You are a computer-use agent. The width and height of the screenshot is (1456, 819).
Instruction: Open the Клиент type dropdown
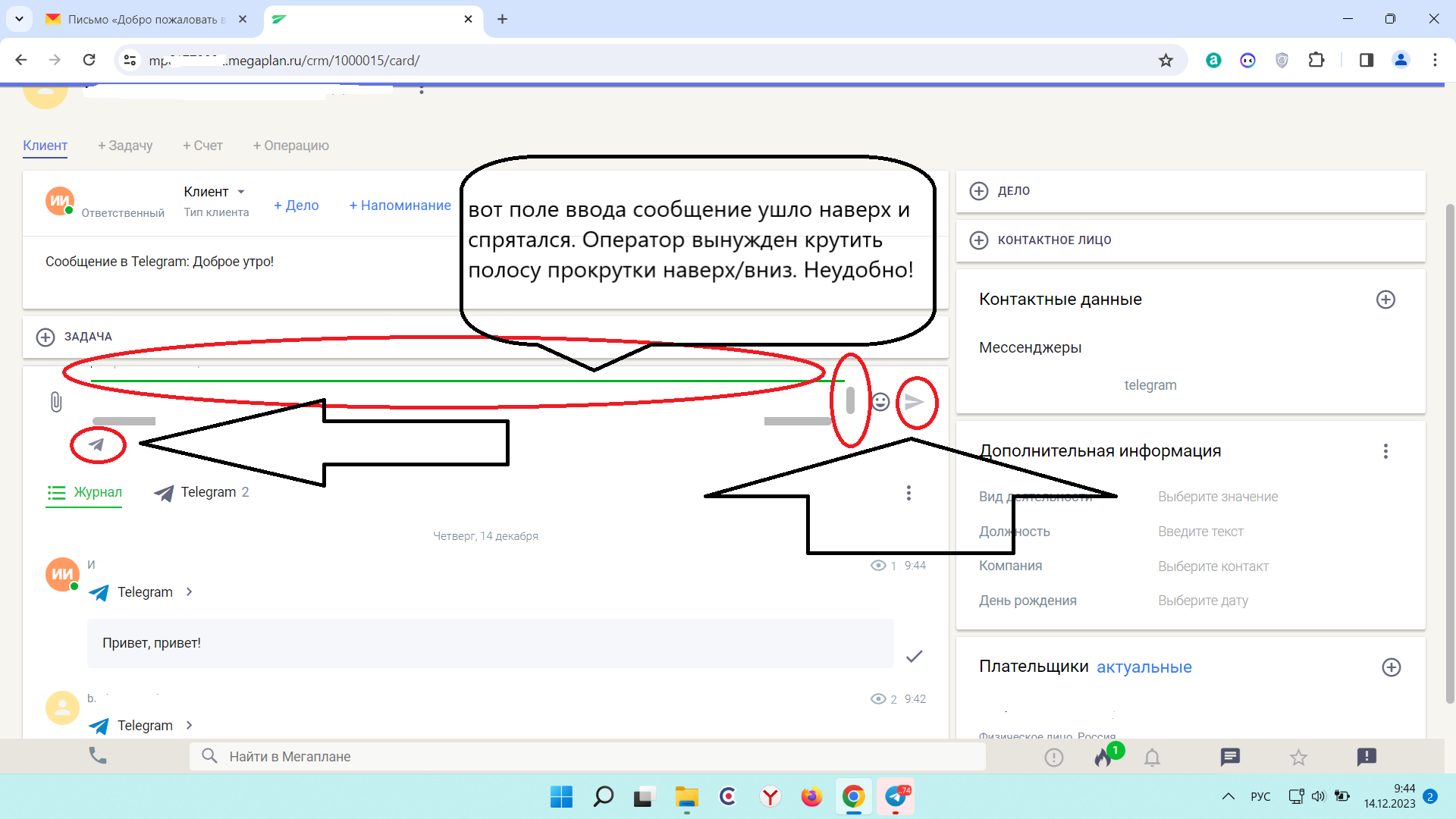point(215,192)
